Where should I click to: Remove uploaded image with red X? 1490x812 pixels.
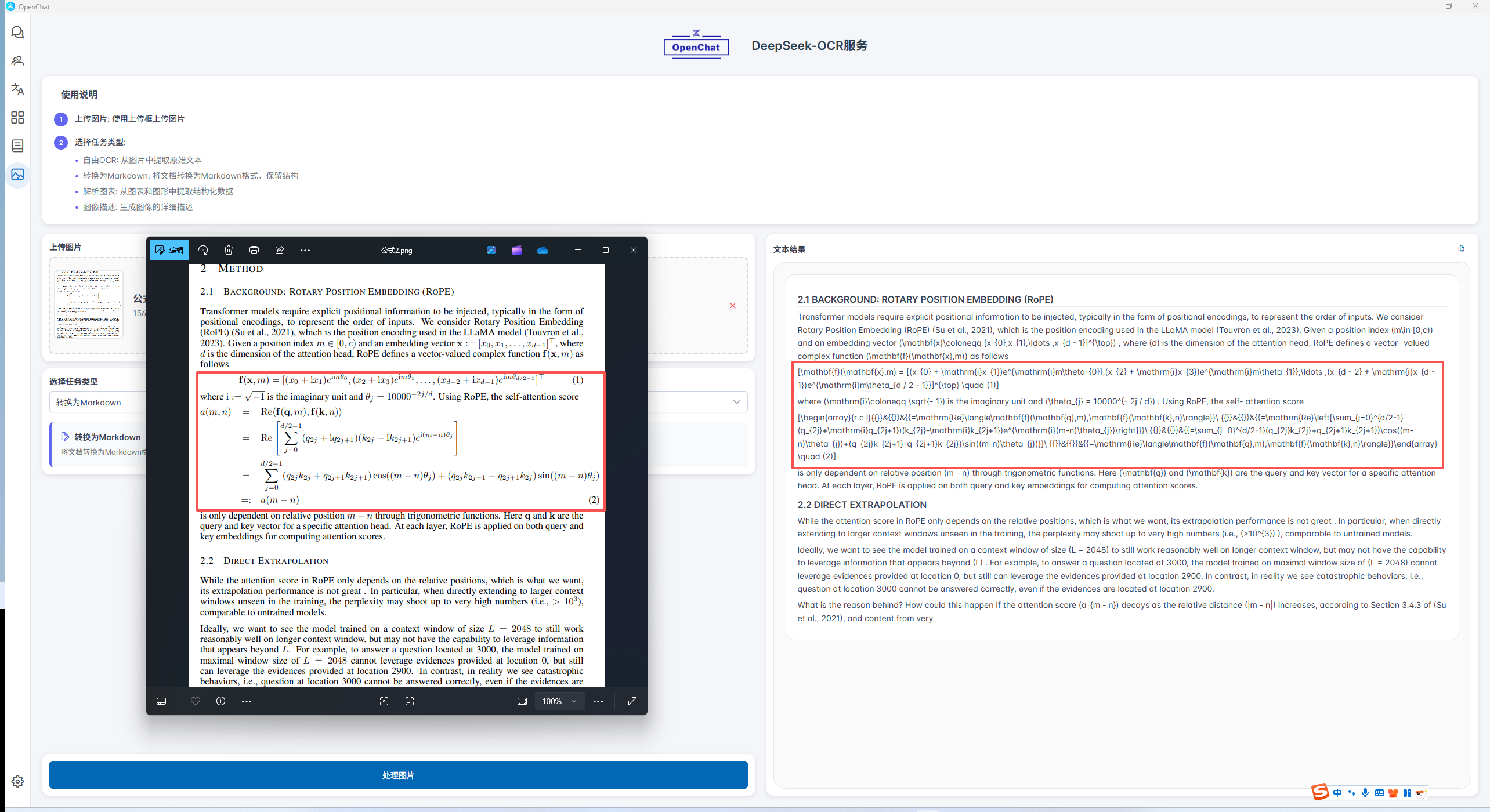pyautogui.click(x=733, y=306)
